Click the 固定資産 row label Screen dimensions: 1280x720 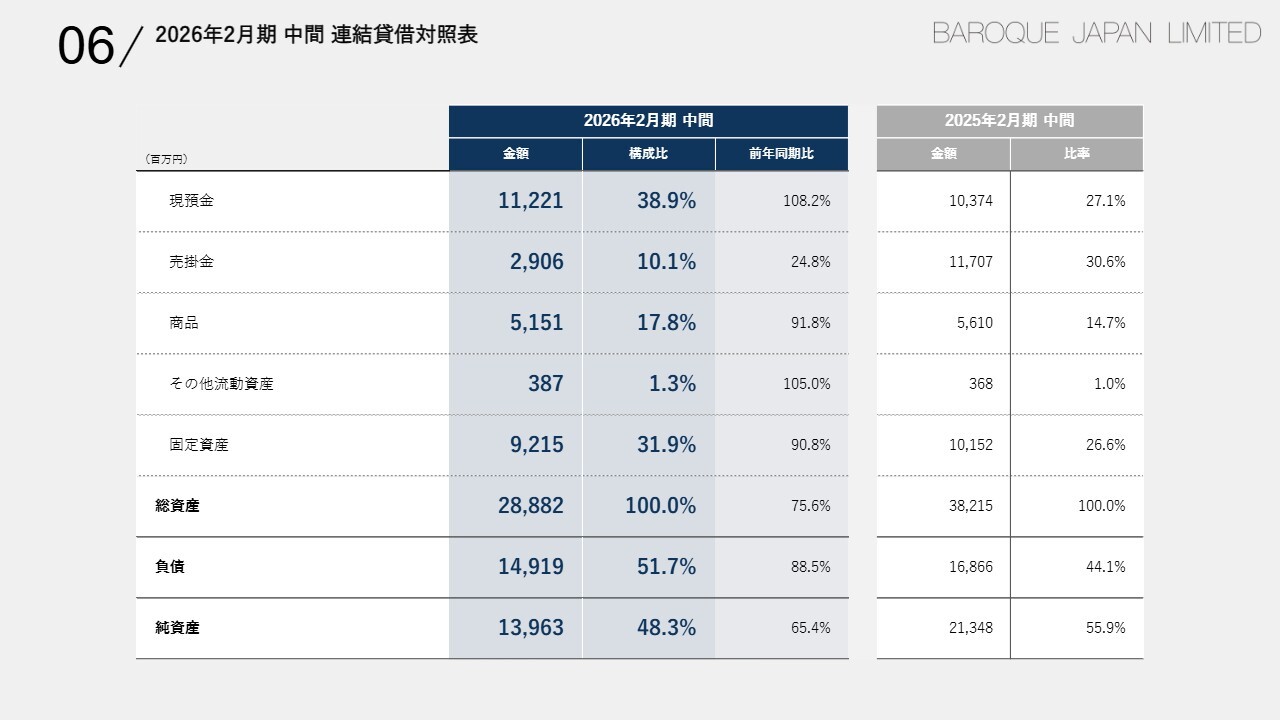pos(199,445)
